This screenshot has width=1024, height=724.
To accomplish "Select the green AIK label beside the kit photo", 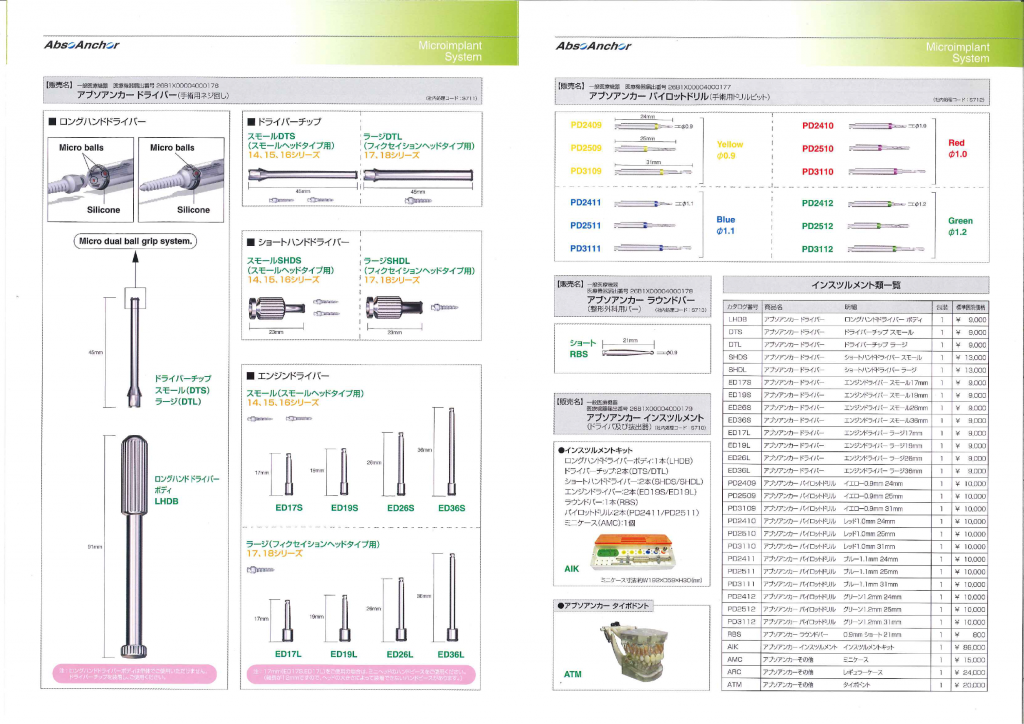I will coord(571,569).
